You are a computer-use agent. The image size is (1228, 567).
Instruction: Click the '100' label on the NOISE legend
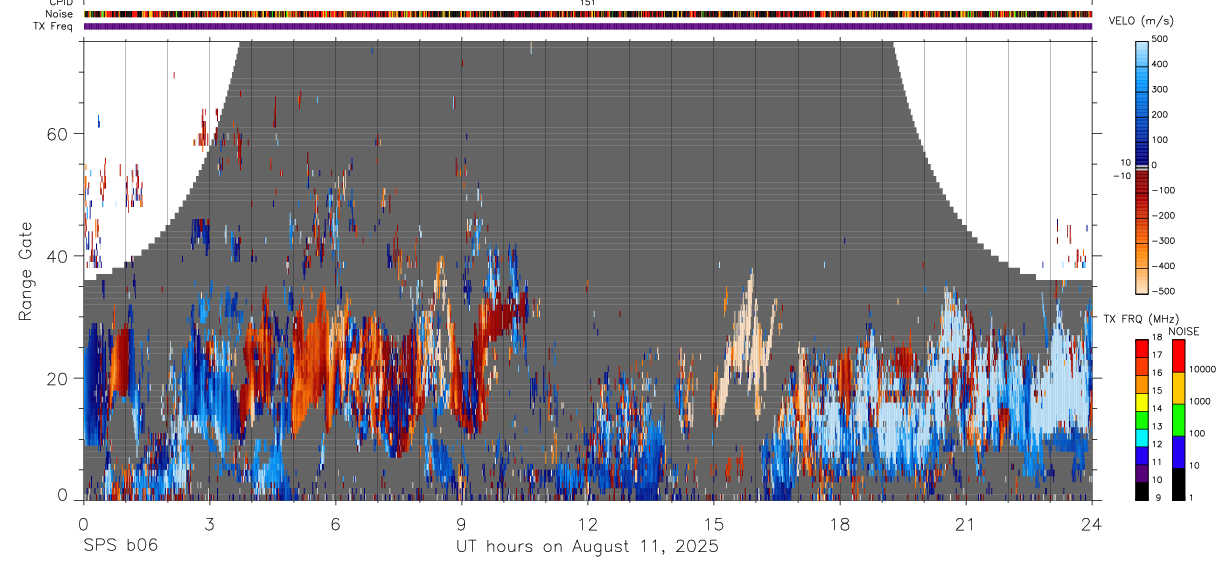(x=1196, y=433)
